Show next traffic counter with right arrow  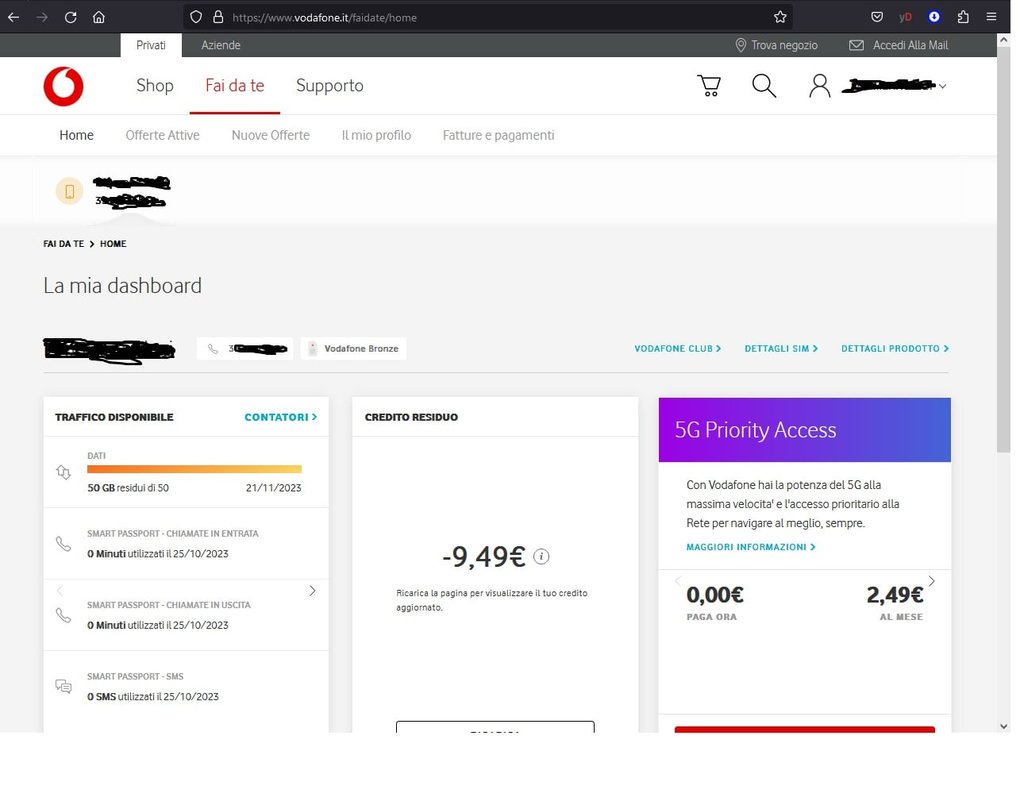tap(312, 591)
